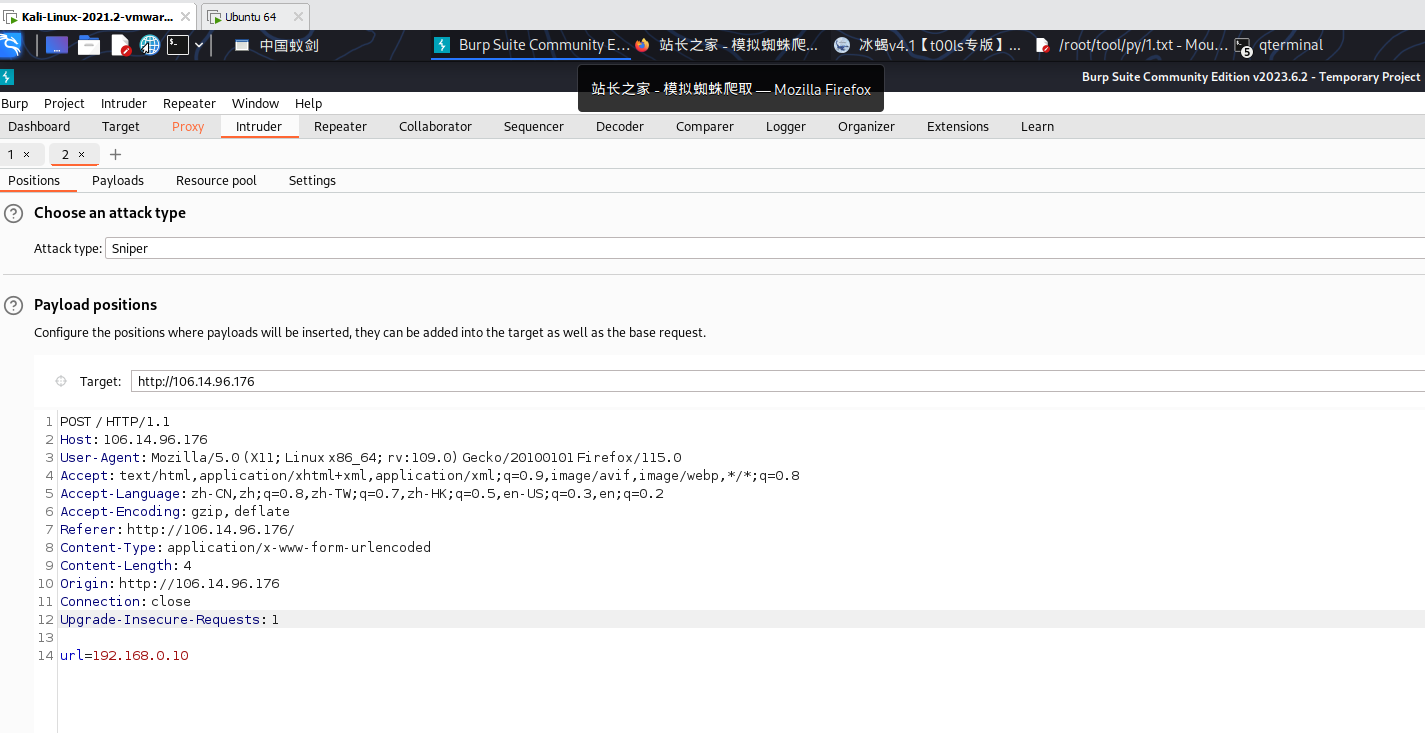Switch to the Resource pool sub-tab
1425x733 pixels.
216,180
